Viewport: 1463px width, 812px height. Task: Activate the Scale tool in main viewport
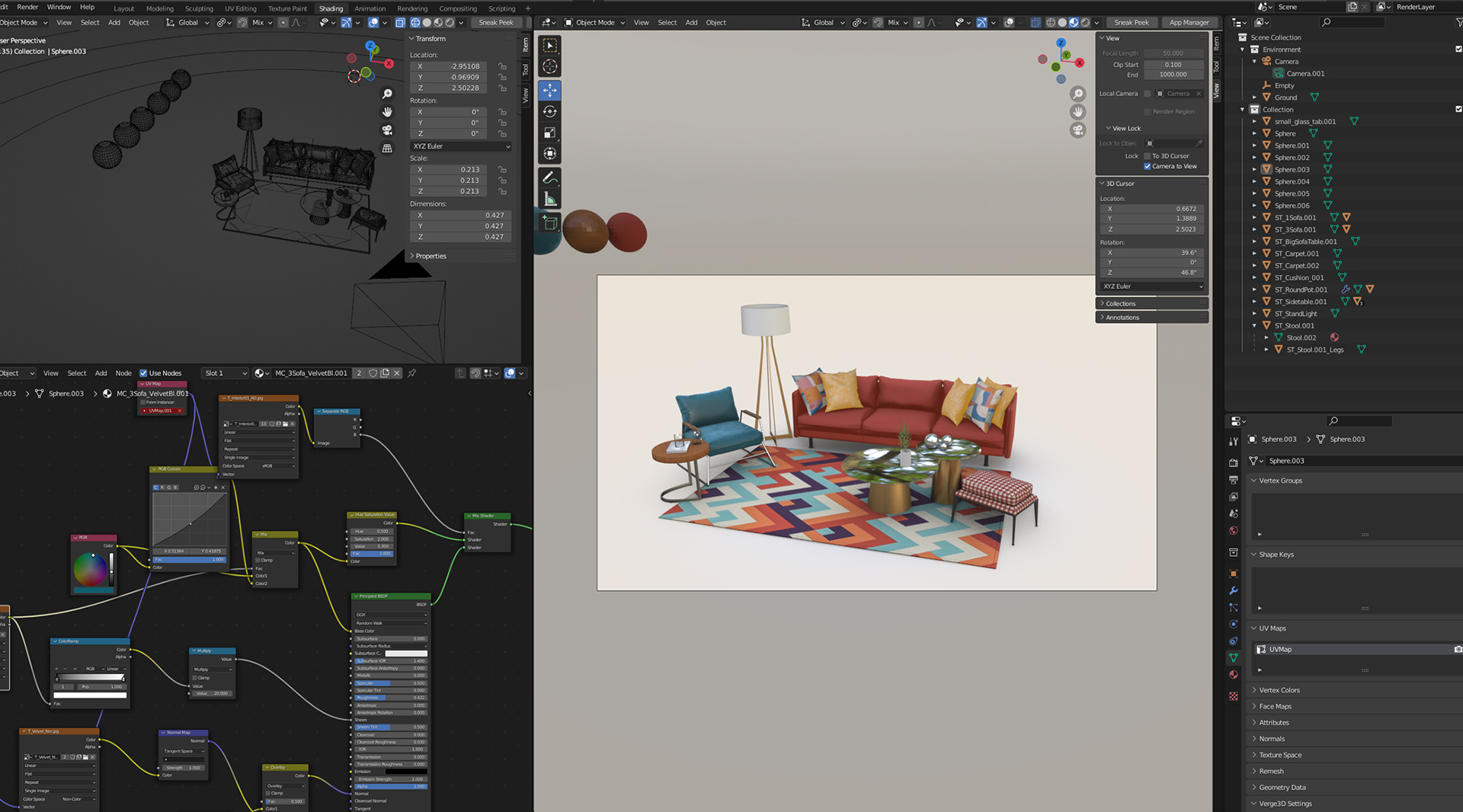(549, 133)
